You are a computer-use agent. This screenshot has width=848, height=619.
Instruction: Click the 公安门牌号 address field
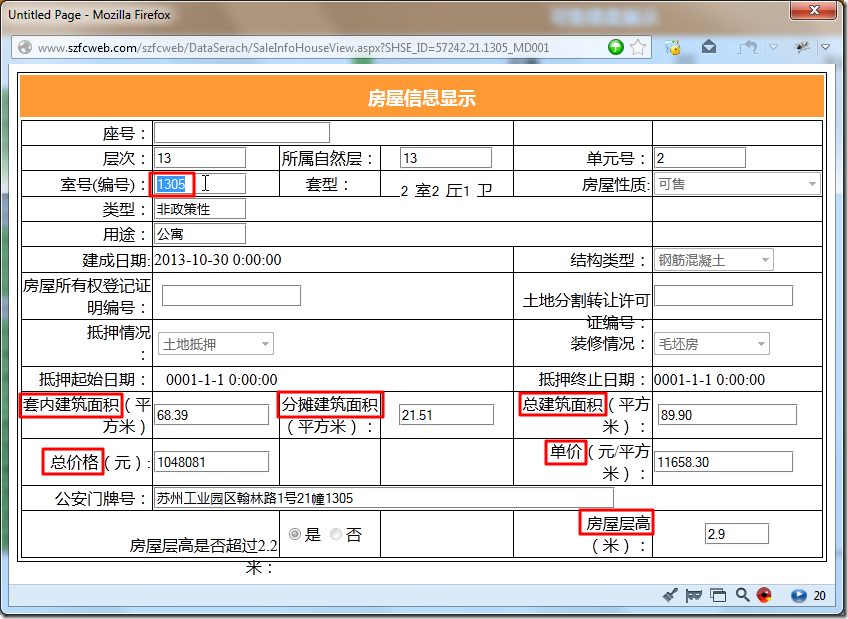[x=384, y=498]
